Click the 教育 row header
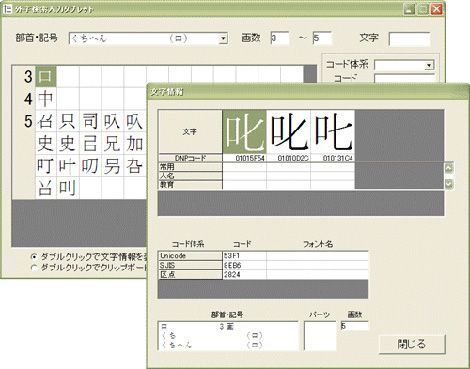 190,185
